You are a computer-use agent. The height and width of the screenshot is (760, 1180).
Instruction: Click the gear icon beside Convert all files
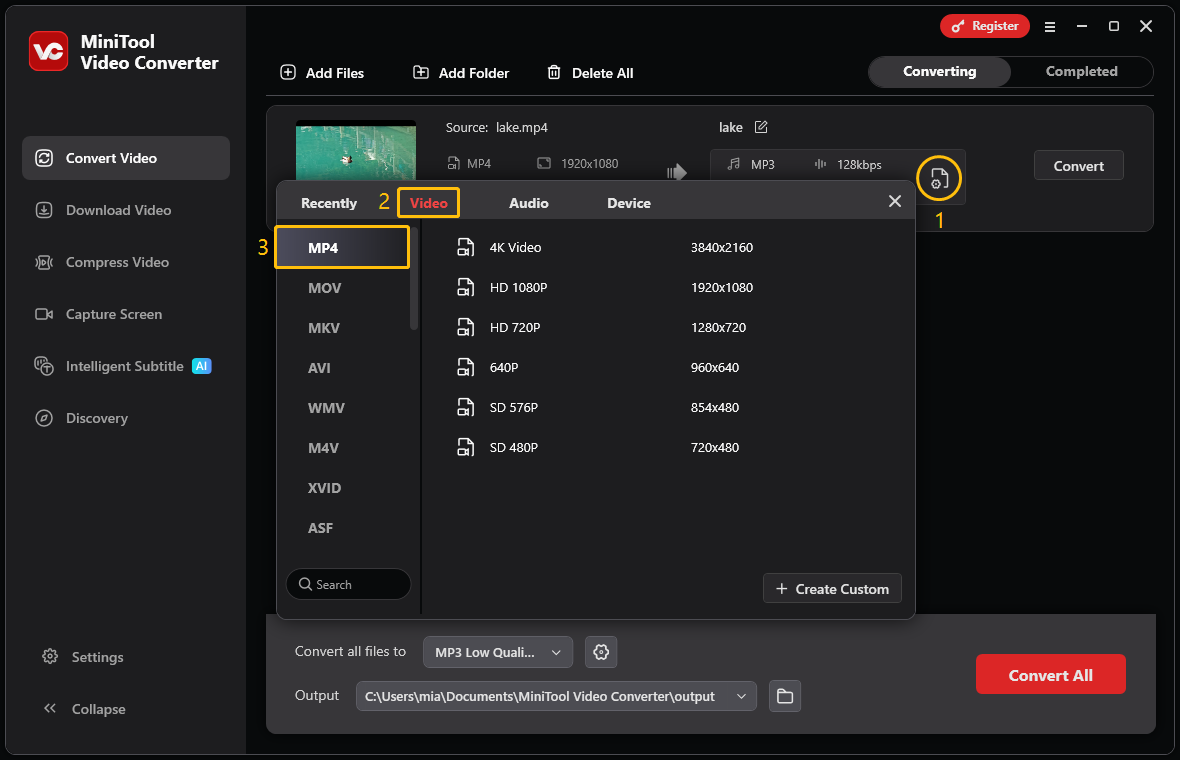click(600, 652)
